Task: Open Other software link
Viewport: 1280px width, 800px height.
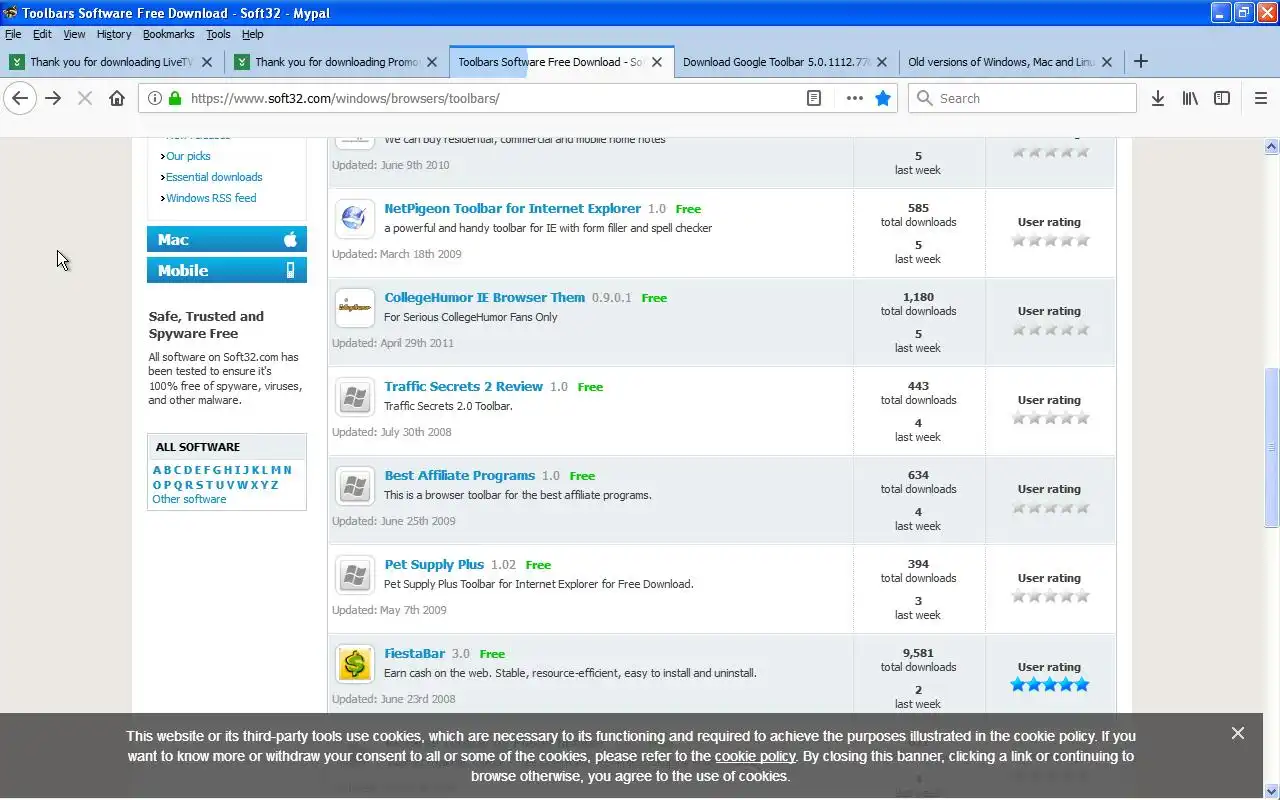Action: (189, 499)
